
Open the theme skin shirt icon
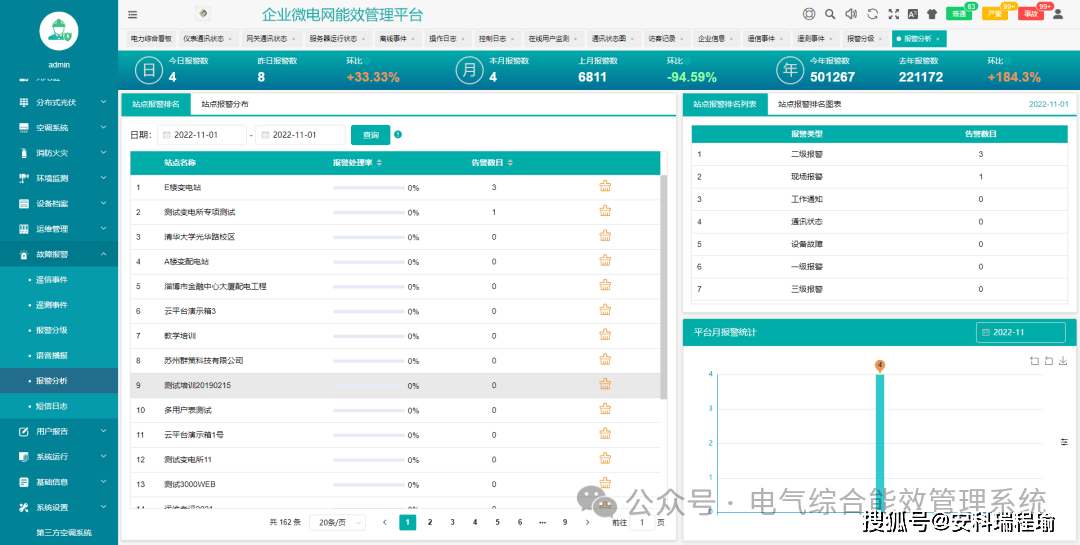click(x=932, y=15)
